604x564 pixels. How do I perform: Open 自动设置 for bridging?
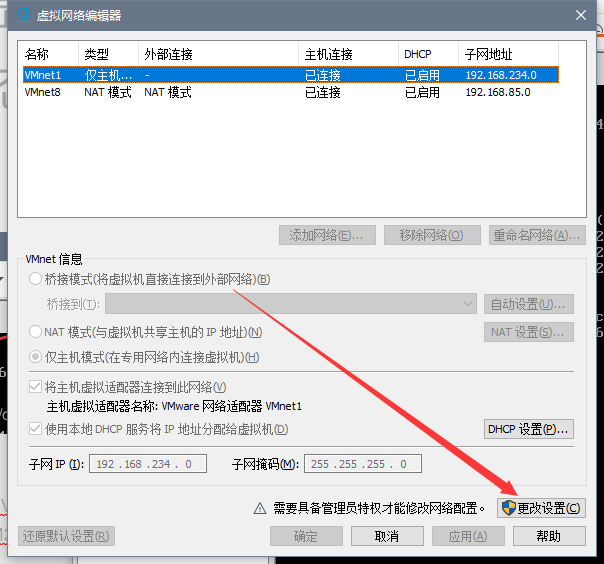click(528, 304)
